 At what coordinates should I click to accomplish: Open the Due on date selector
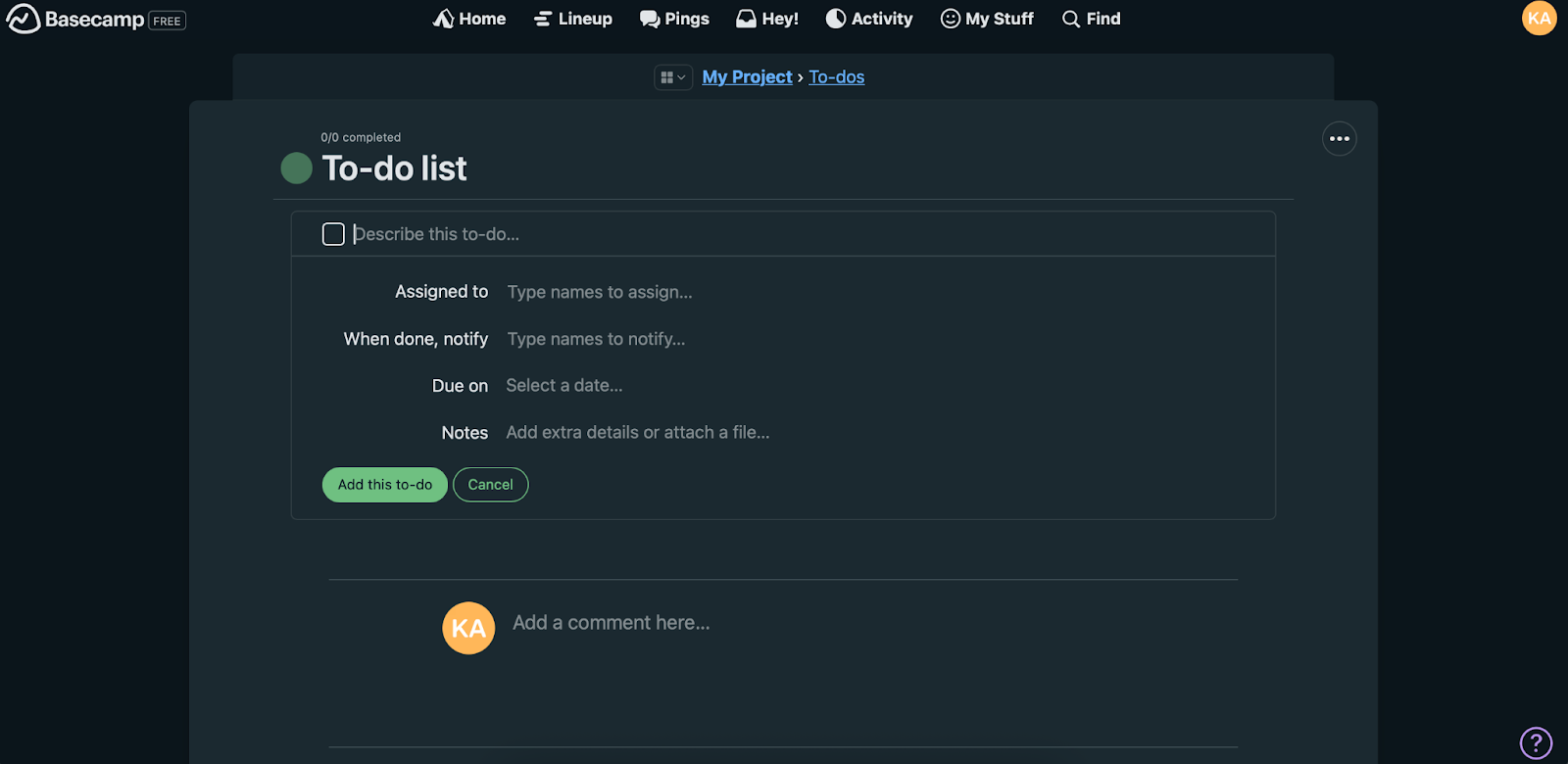[564, 386]
